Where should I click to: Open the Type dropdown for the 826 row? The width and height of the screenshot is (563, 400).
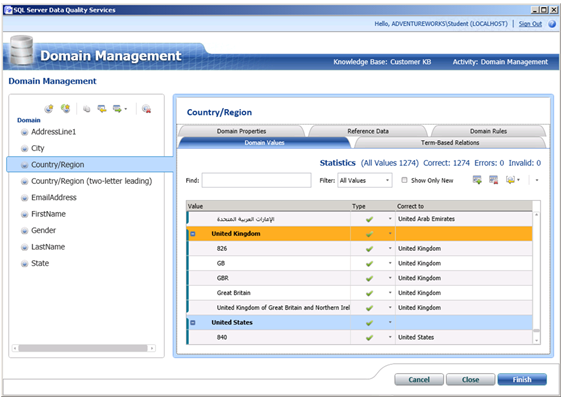coord(390,248)
